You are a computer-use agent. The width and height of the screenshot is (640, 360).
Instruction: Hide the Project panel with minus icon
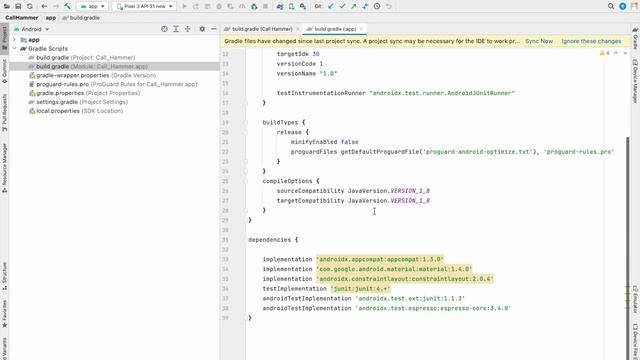pyautogui.click(x=213, y=29)
